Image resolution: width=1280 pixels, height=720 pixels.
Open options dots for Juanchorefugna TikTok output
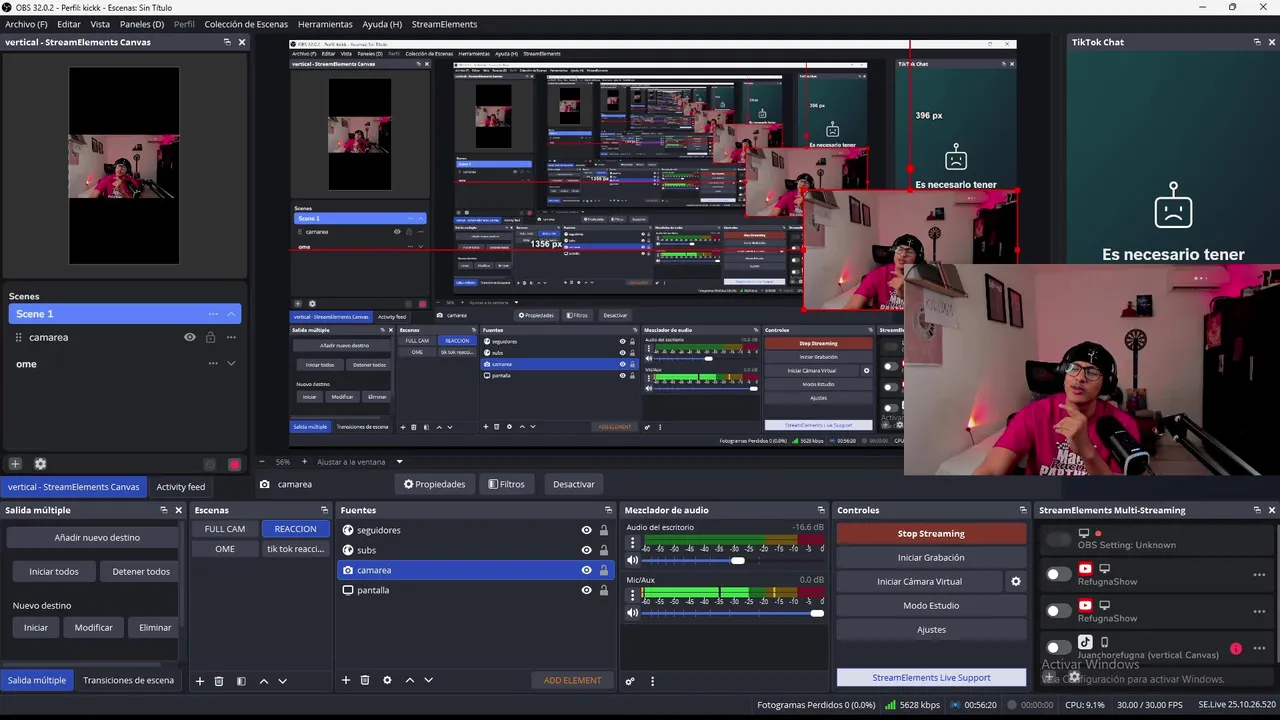(1259, 648)
